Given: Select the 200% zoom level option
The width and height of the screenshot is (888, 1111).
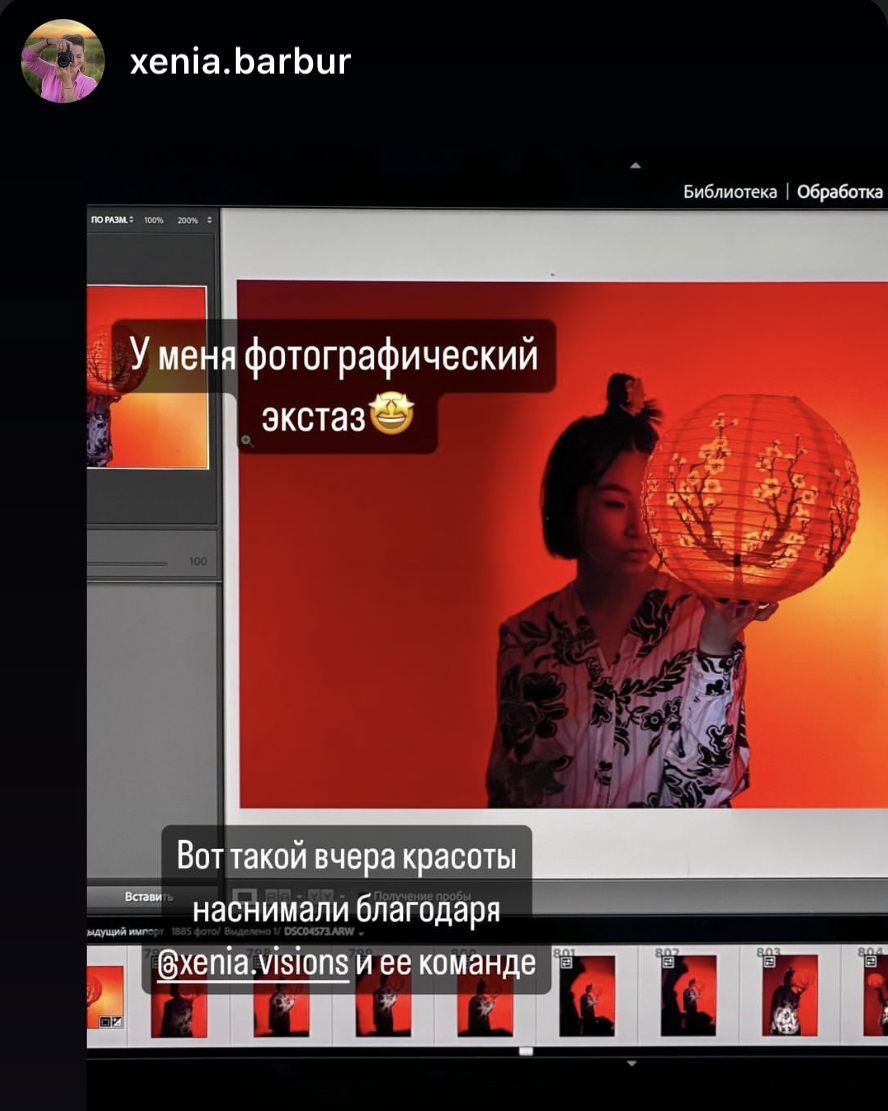Looking at the screenshot, I should coord(187,219).
